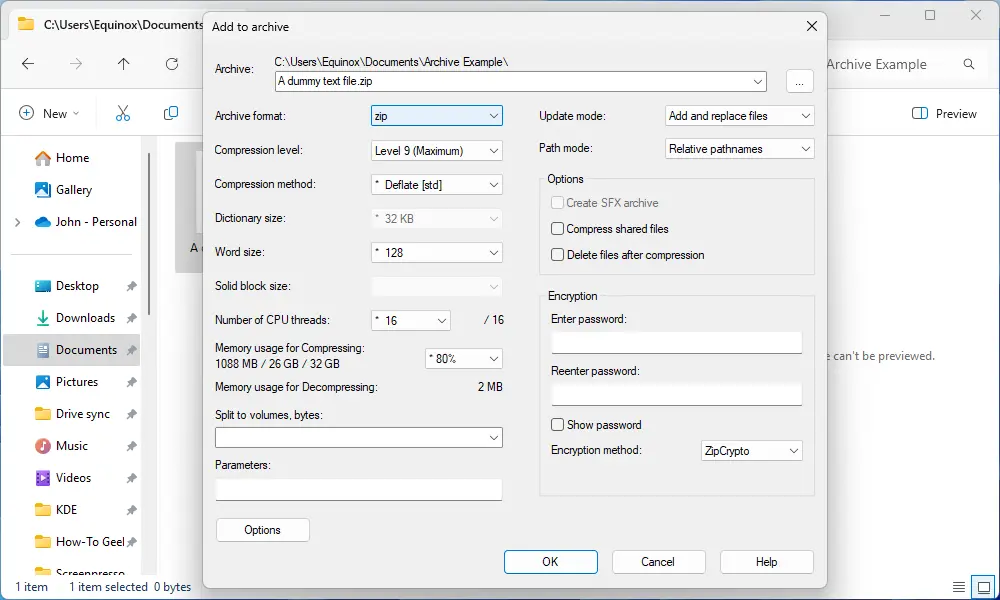Viewport: 1000px width, 600px height.
Task: Cancel the Add to archive dialog
Action: 658,562
